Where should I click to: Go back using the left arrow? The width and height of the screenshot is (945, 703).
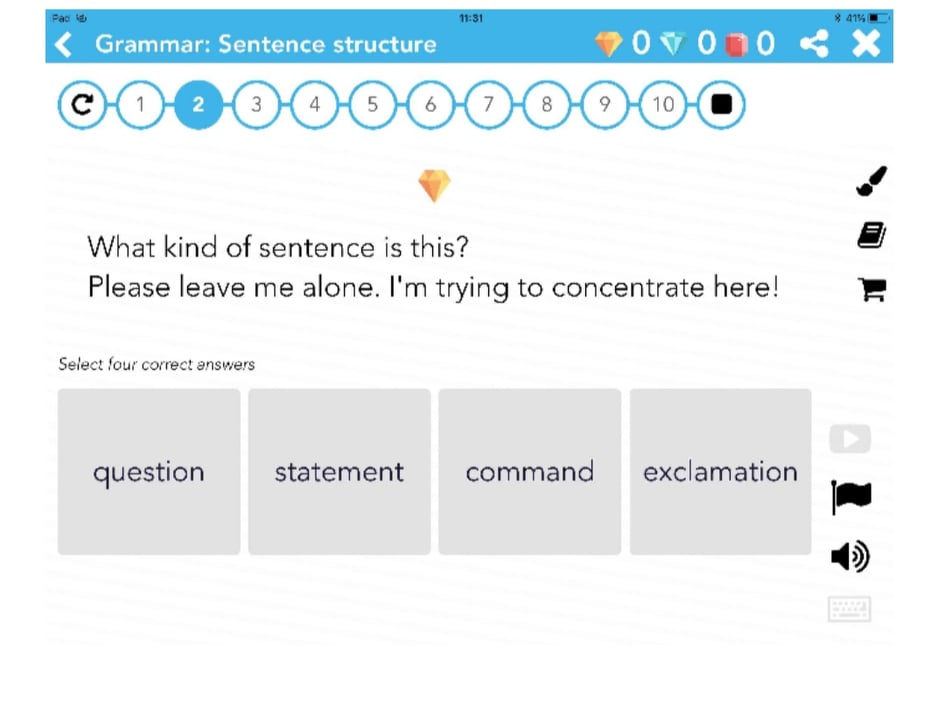click(64, 45)
